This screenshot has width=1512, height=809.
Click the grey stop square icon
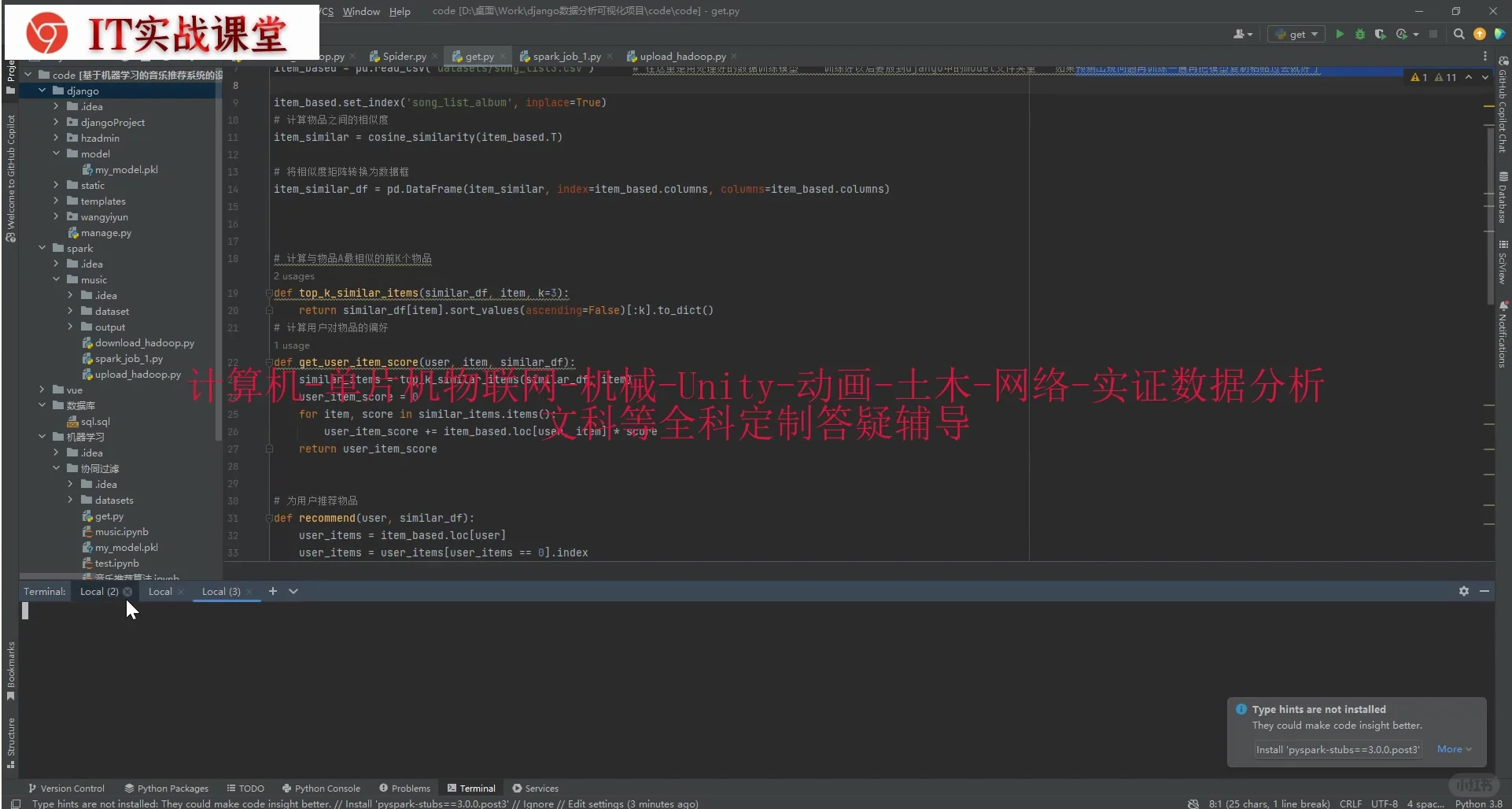1433,34
